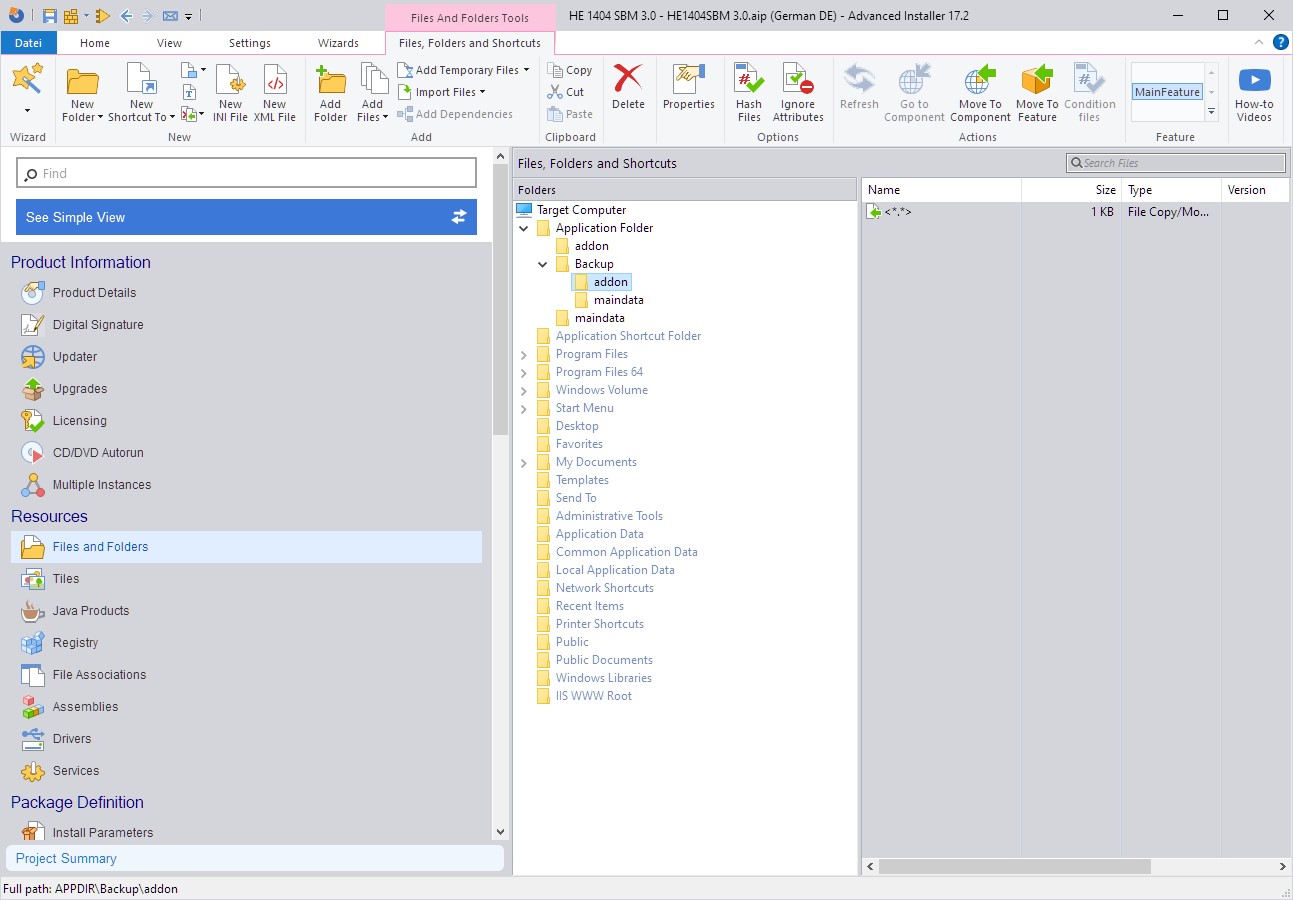Expand the My Documents node
The height and width of the screenshot is (900, 1293).
(523, 462)
